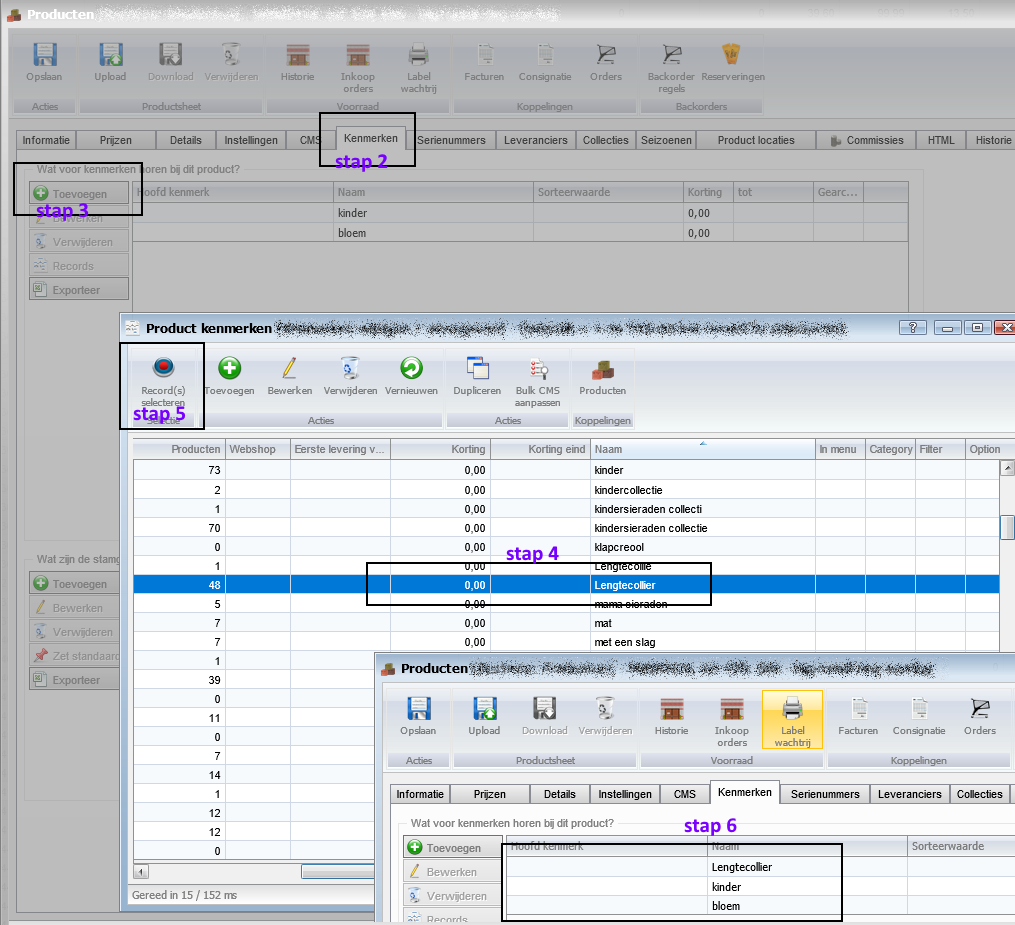Viewport: 1015px width, 925px height.
Task: Click the Record(s) selecteren icon
Action: coord(162,369)
